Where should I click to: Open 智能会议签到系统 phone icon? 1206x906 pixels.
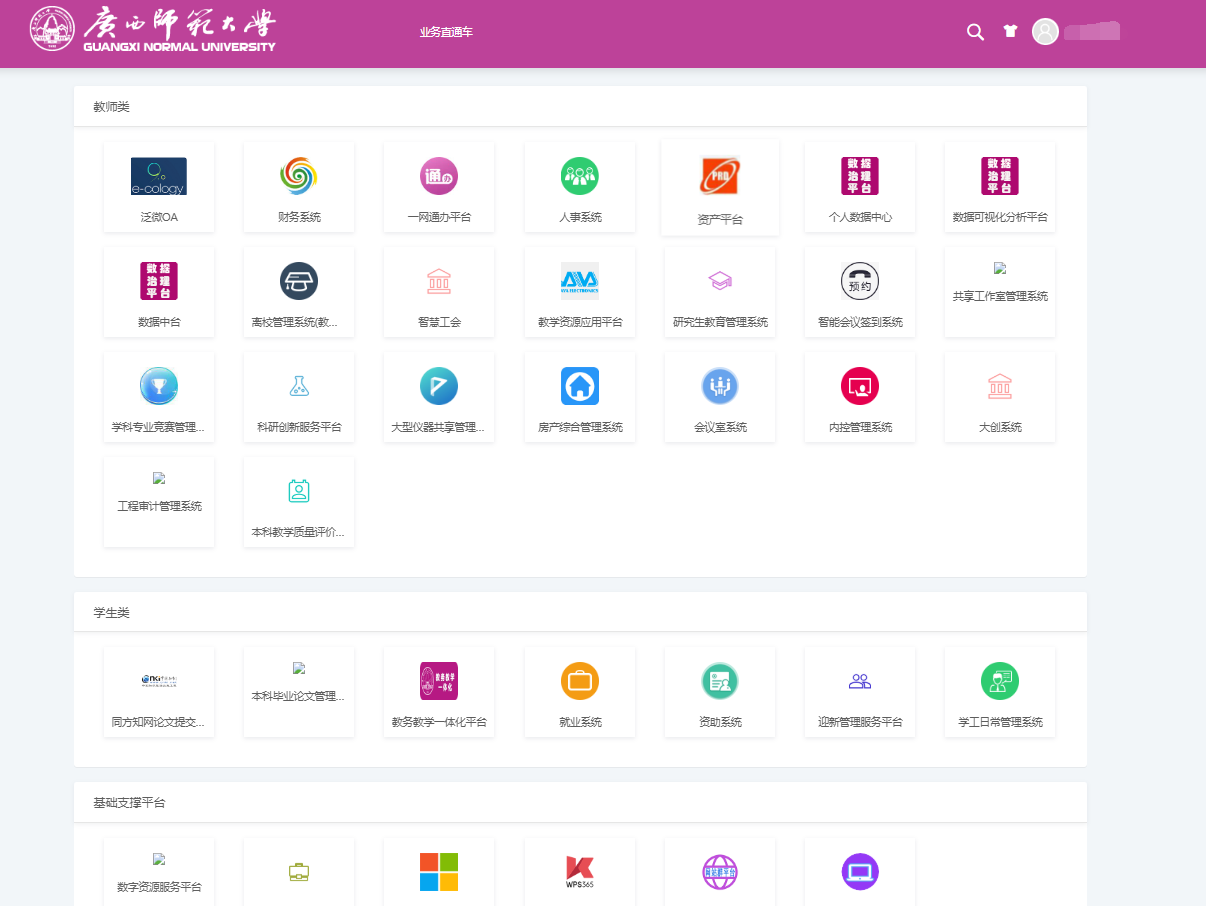tap(860, 282)
